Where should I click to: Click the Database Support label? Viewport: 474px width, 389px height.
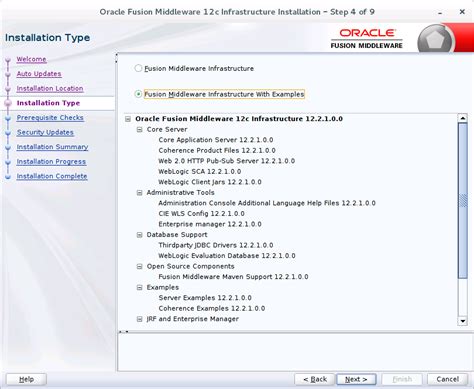[177, 235]
